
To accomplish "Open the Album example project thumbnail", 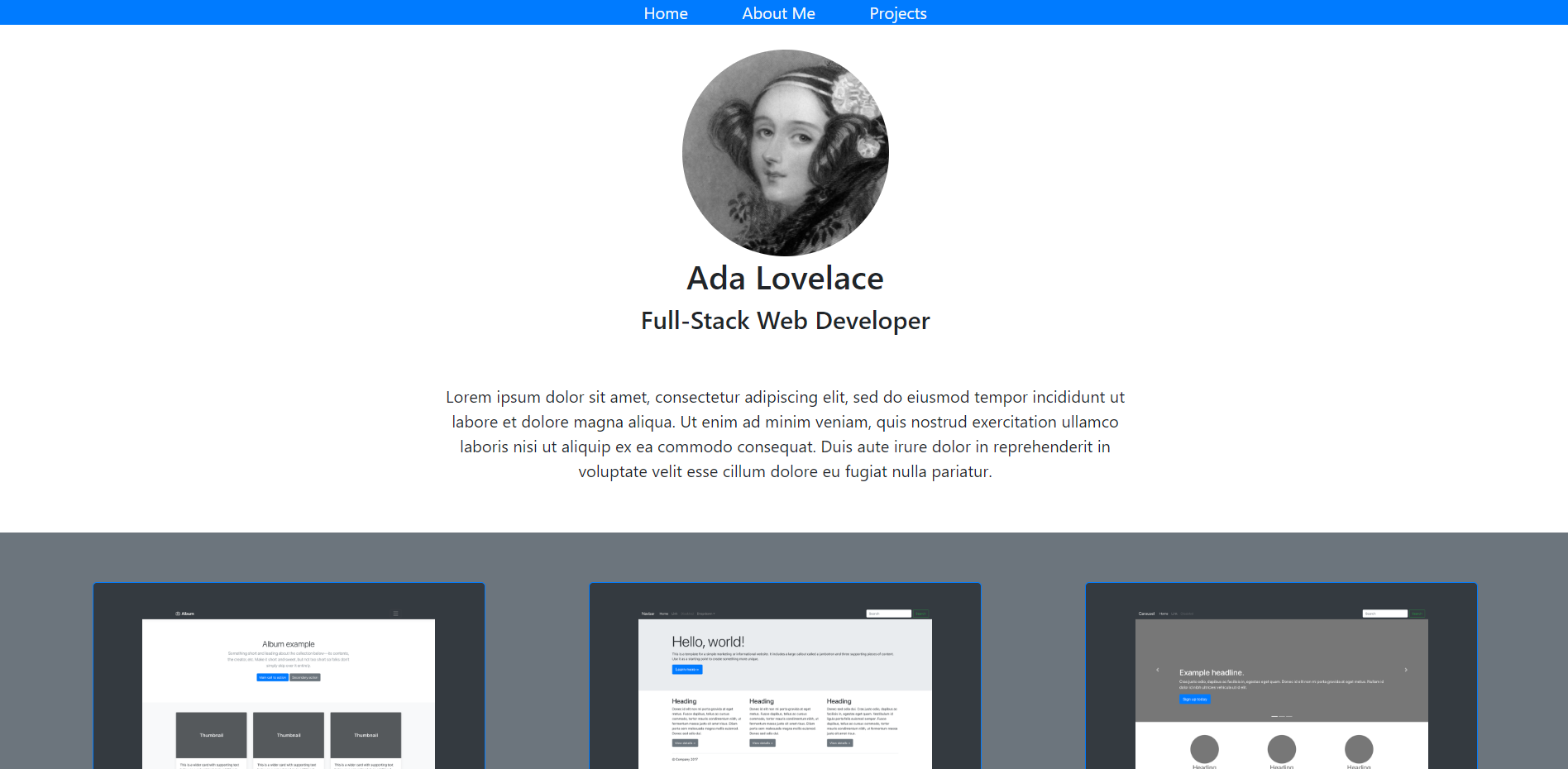I will tap(289, 676).
